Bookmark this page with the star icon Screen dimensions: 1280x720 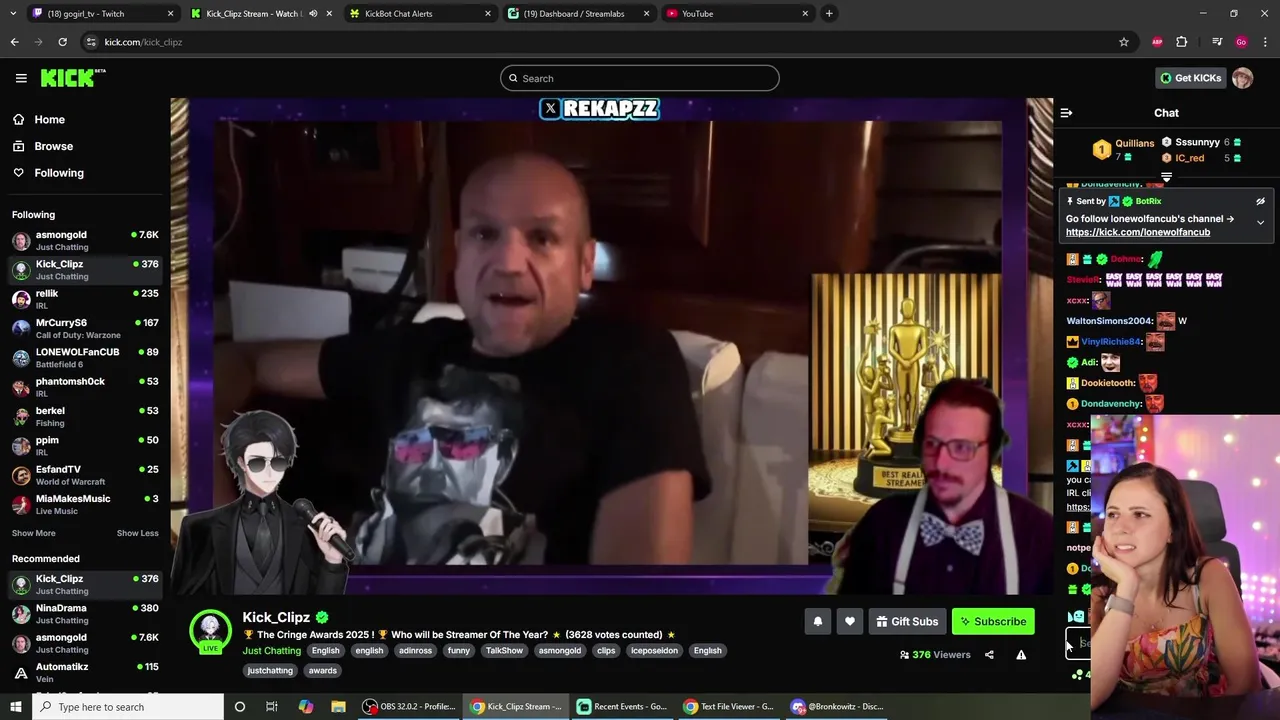tap(1124, 42)
